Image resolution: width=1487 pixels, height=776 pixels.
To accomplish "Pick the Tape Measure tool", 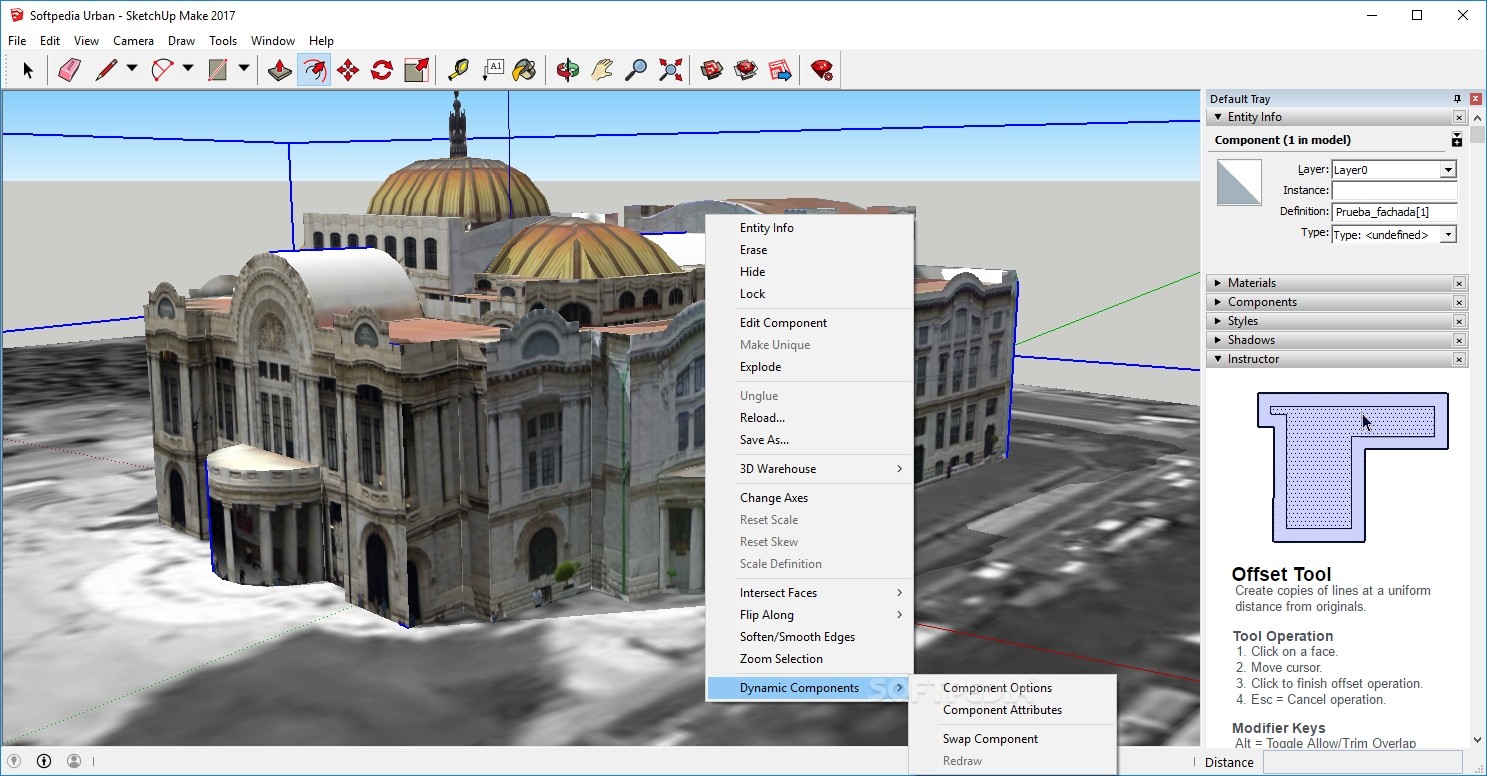I will point(458,70).
